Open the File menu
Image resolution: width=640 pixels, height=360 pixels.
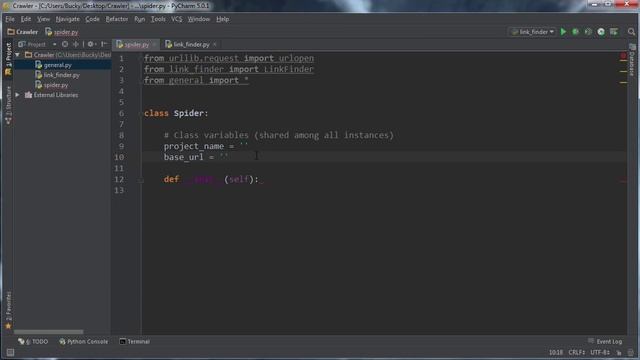point(10,19)
